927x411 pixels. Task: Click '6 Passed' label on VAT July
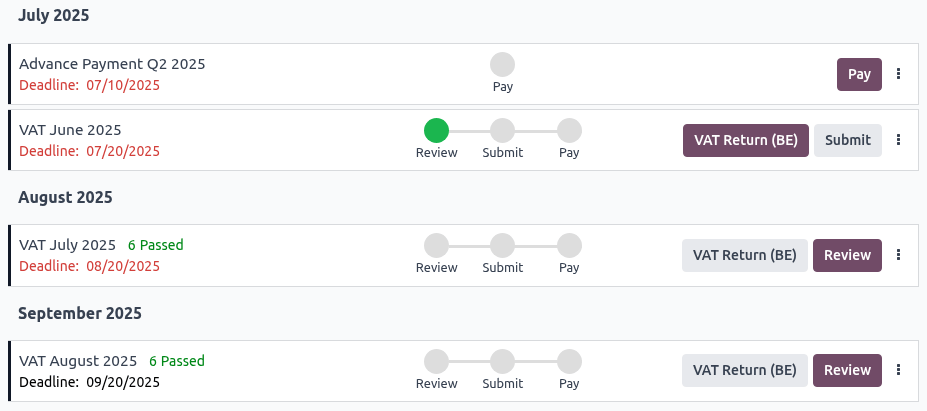(x=155, y=245)
